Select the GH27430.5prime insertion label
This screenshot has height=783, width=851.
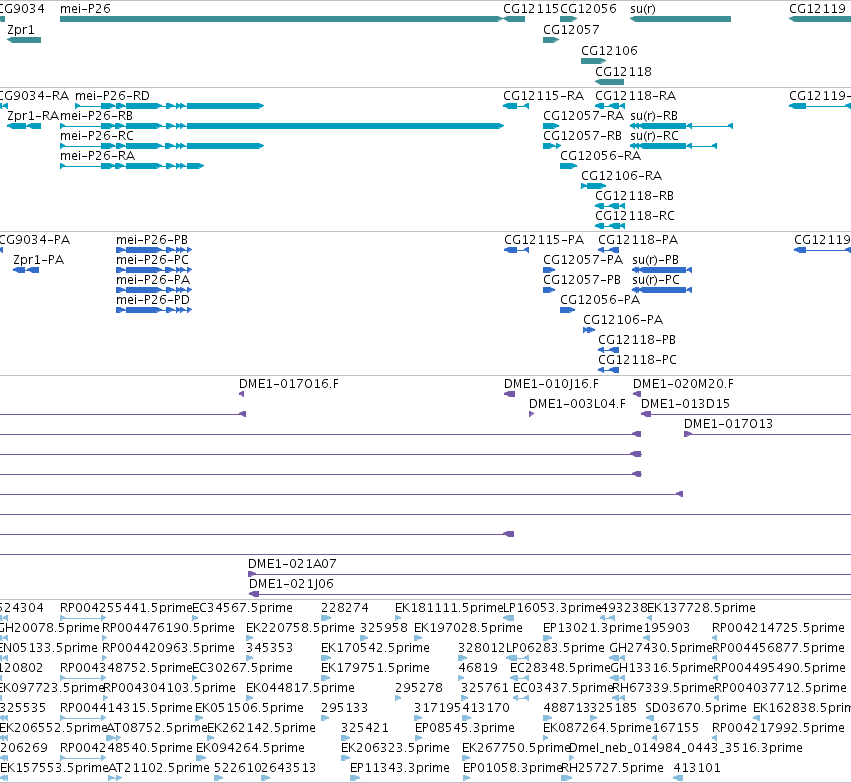point(661,648)
